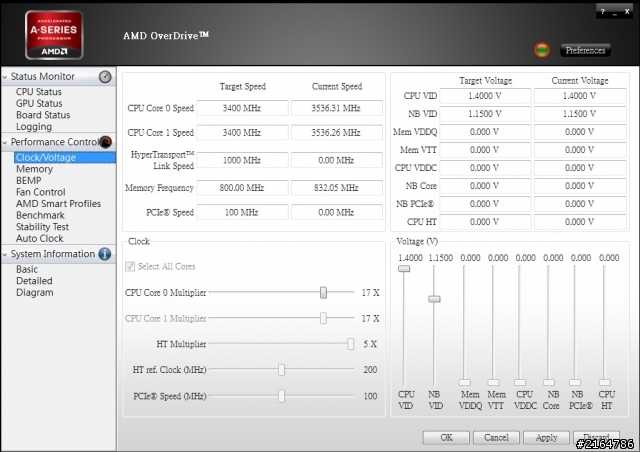Screen dimensions: 640x452
Task: Open Detailed system information
Action: pos(34,281)
